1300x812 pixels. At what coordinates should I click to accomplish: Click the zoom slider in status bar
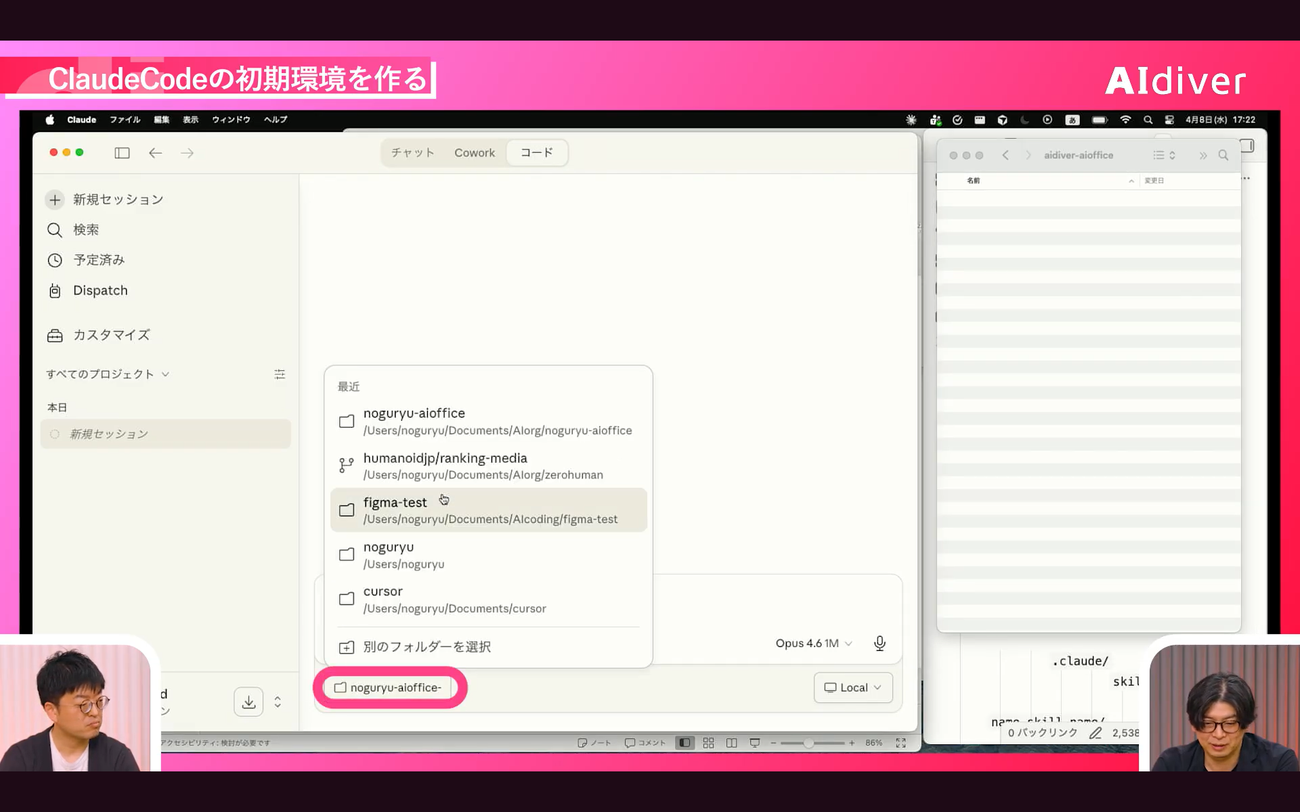(x=808, y=743)
